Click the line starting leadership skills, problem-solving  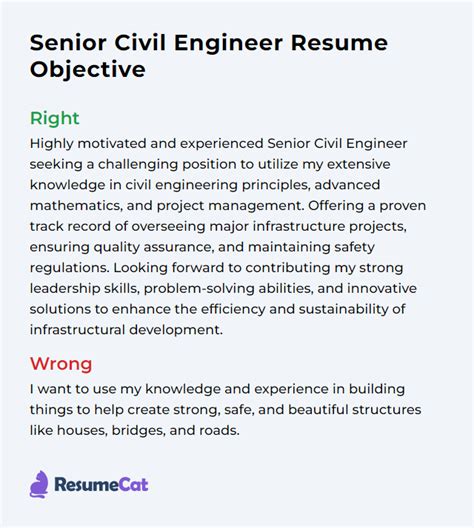223,289
